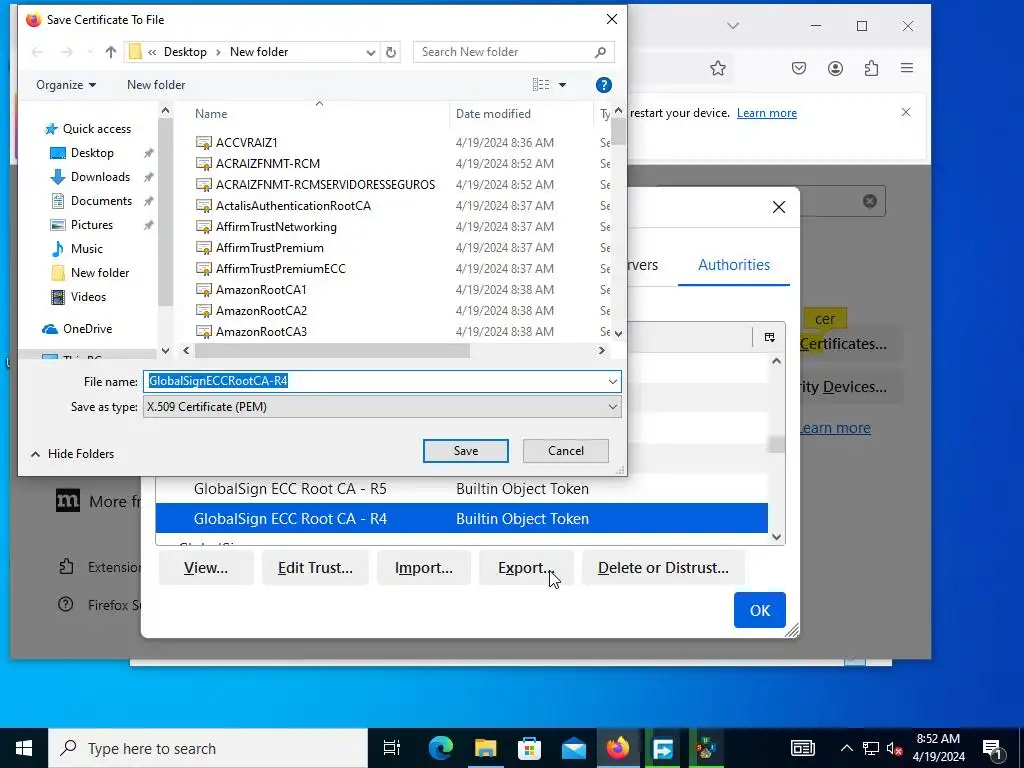Click Delete or Distrust... button
This screenshot has width=1024, height=768.
[663, 568]
